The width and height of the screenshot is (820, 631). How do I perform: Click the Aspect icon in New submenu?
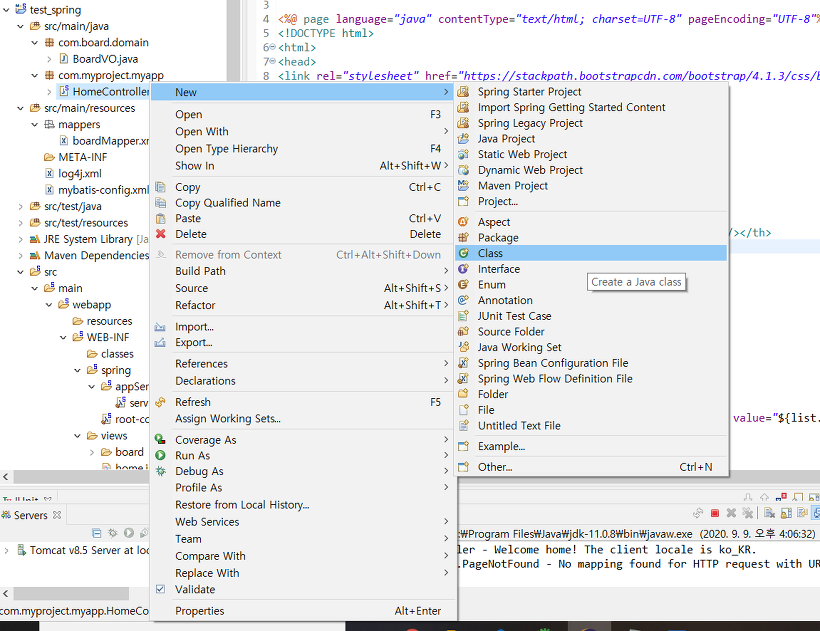pyautogui.click(x=463, y=222)
